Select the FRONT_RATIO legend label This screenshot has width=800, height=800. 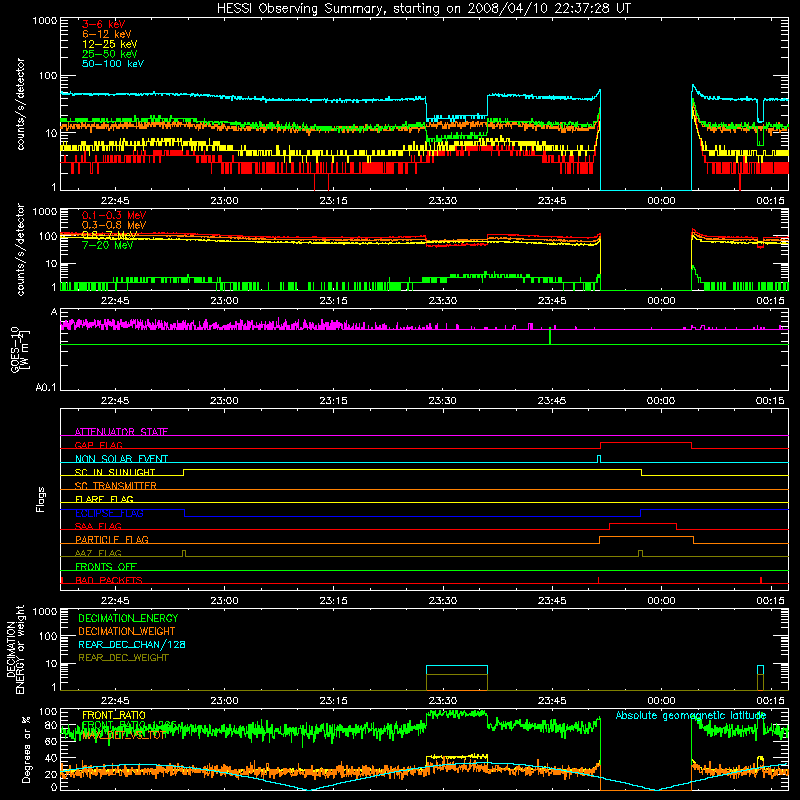click(x=114, y=715)
